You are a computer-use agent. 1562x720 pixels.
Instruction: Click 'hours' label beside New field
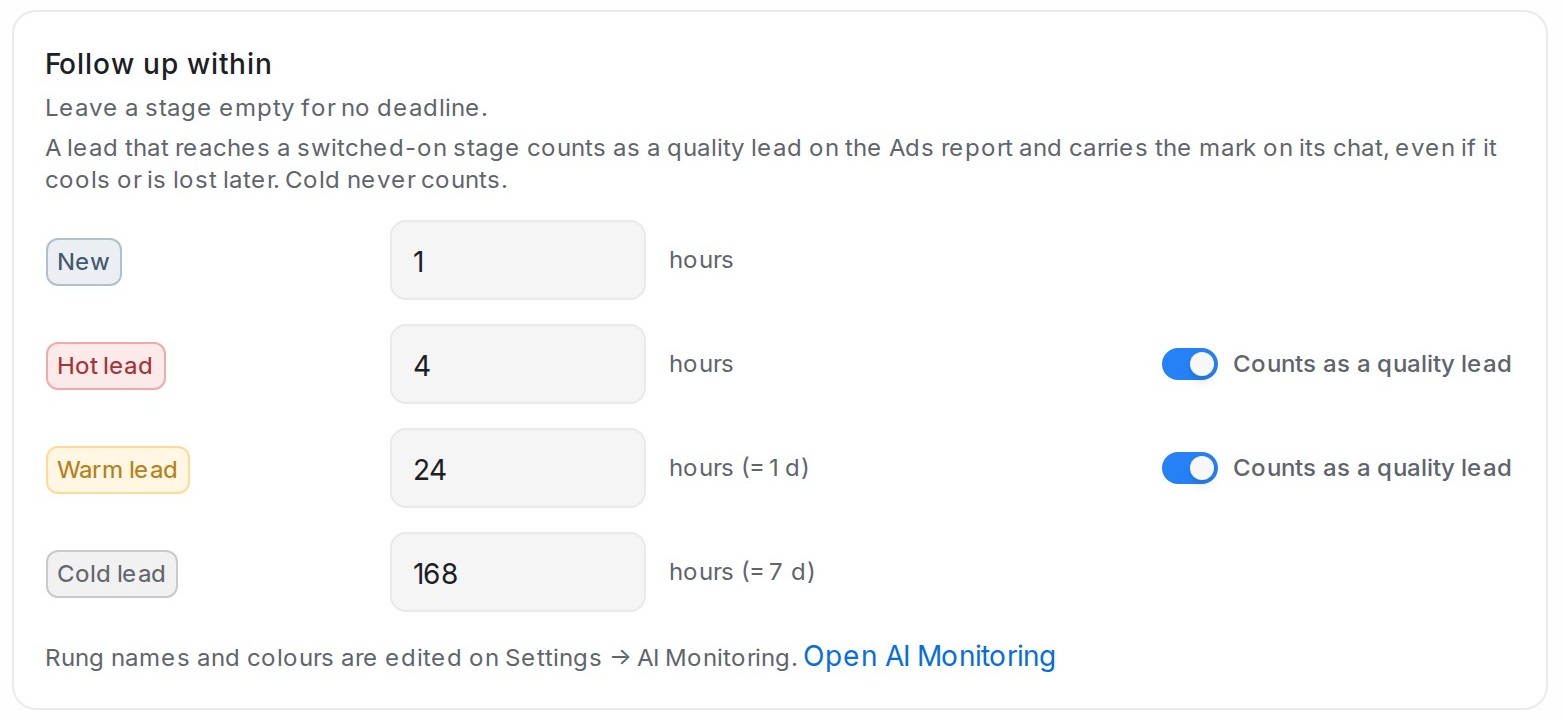tap(701, 260)
